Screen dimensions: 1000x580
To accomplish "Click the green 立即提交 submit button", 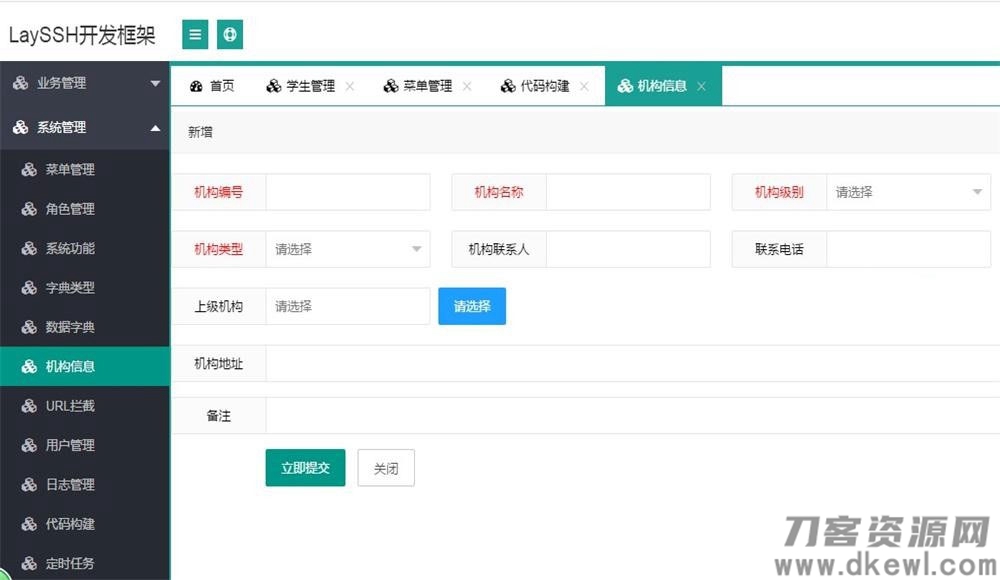I will coord(305,467).
